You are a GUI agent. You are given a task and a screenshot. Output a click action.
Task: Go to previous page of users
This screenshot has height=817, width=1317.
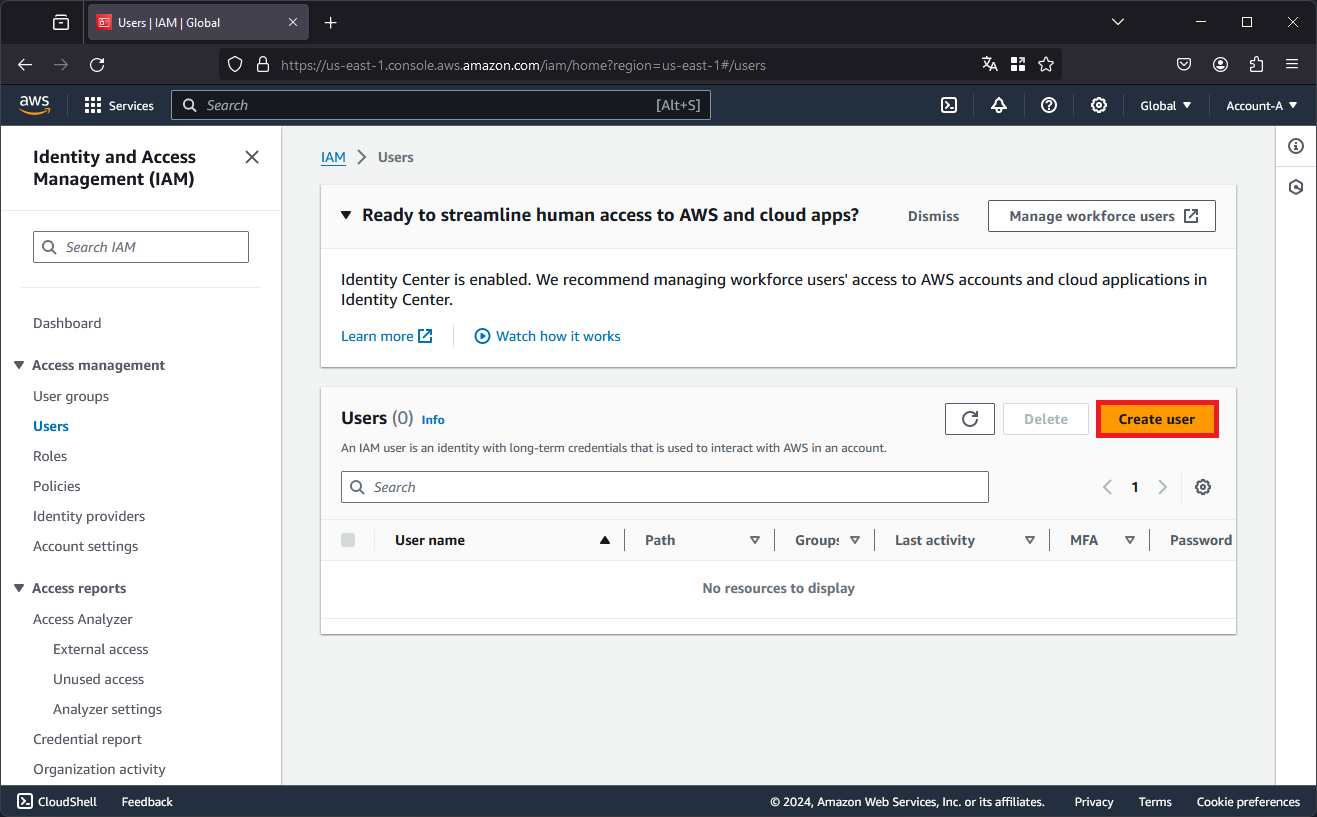pyautogui.click(x=1107, y=487)
